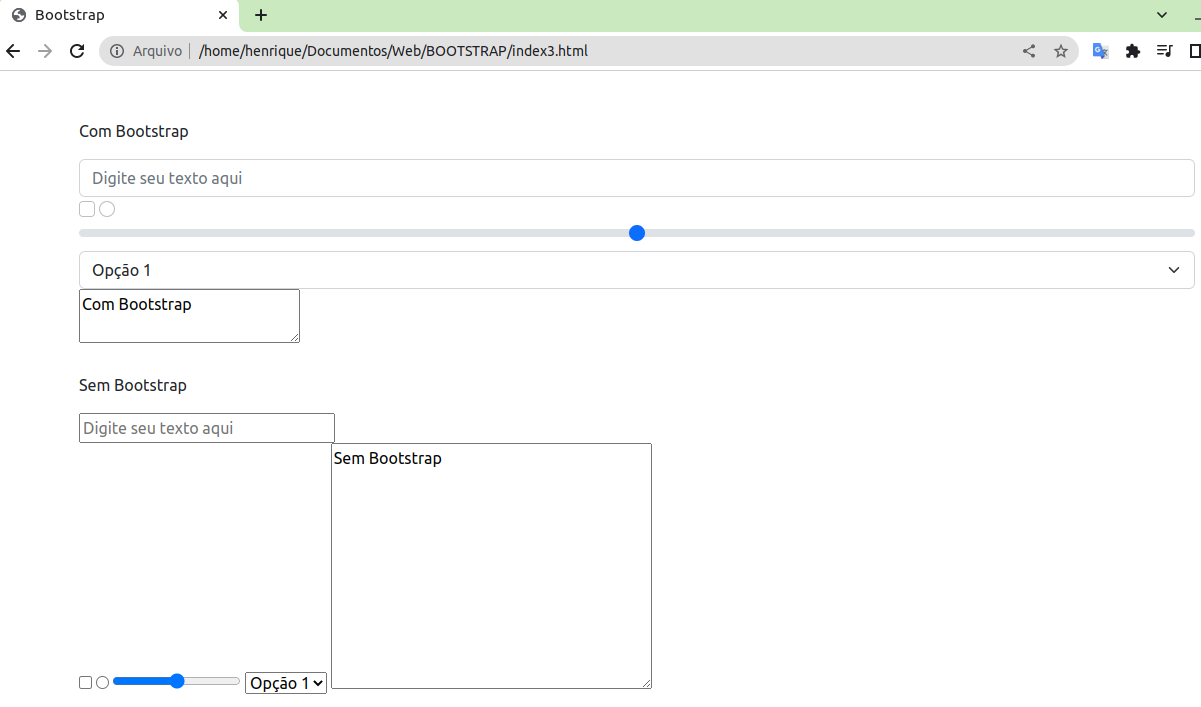The image size is (1201, 707).
Task: Share this page via share icon
Action: tap(1029, 51)
